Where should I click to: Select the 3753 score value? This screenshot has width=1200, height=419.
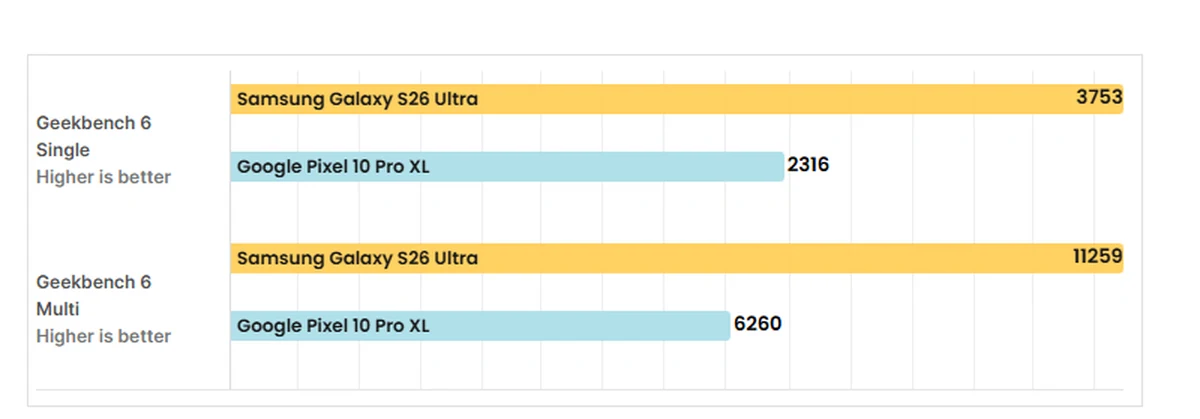1099,98
